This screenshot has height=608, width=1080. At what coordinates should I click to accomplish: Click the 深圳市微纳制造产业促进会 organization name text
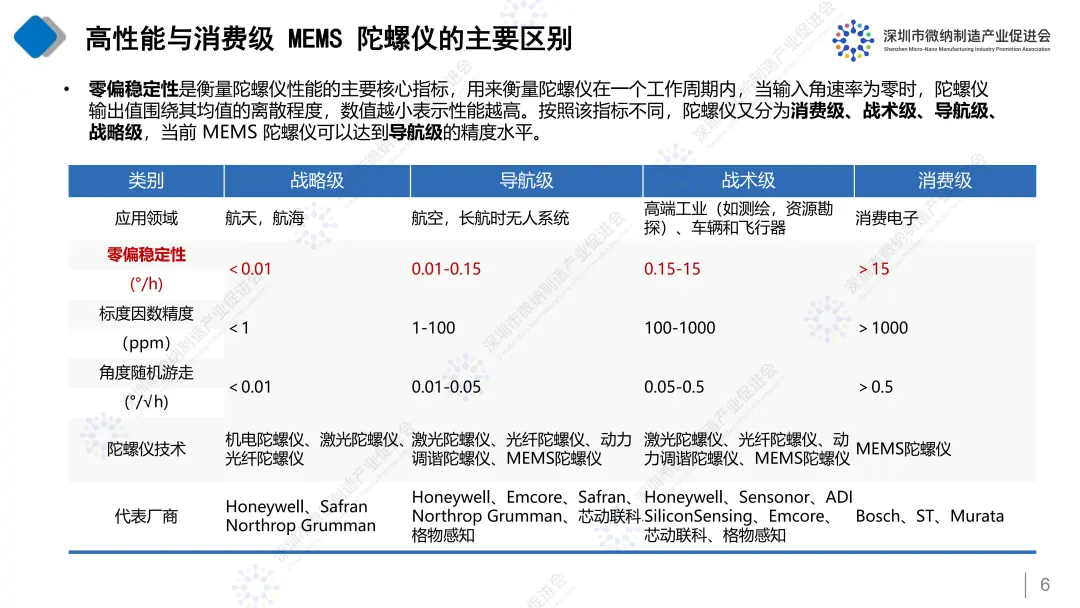pos(967,35)
